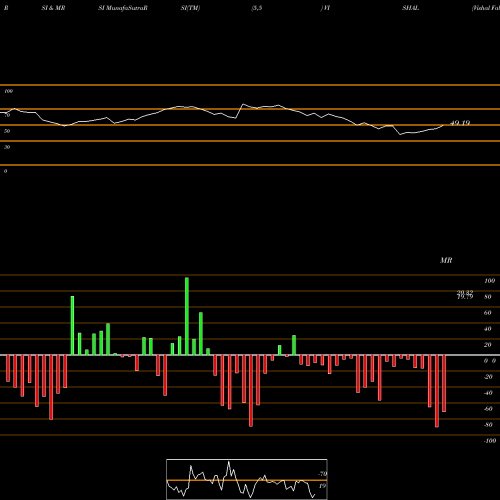This screenshot has height=500, width=500.
Task: Click the MR axis label -40
Action: (x=488, y=393)
